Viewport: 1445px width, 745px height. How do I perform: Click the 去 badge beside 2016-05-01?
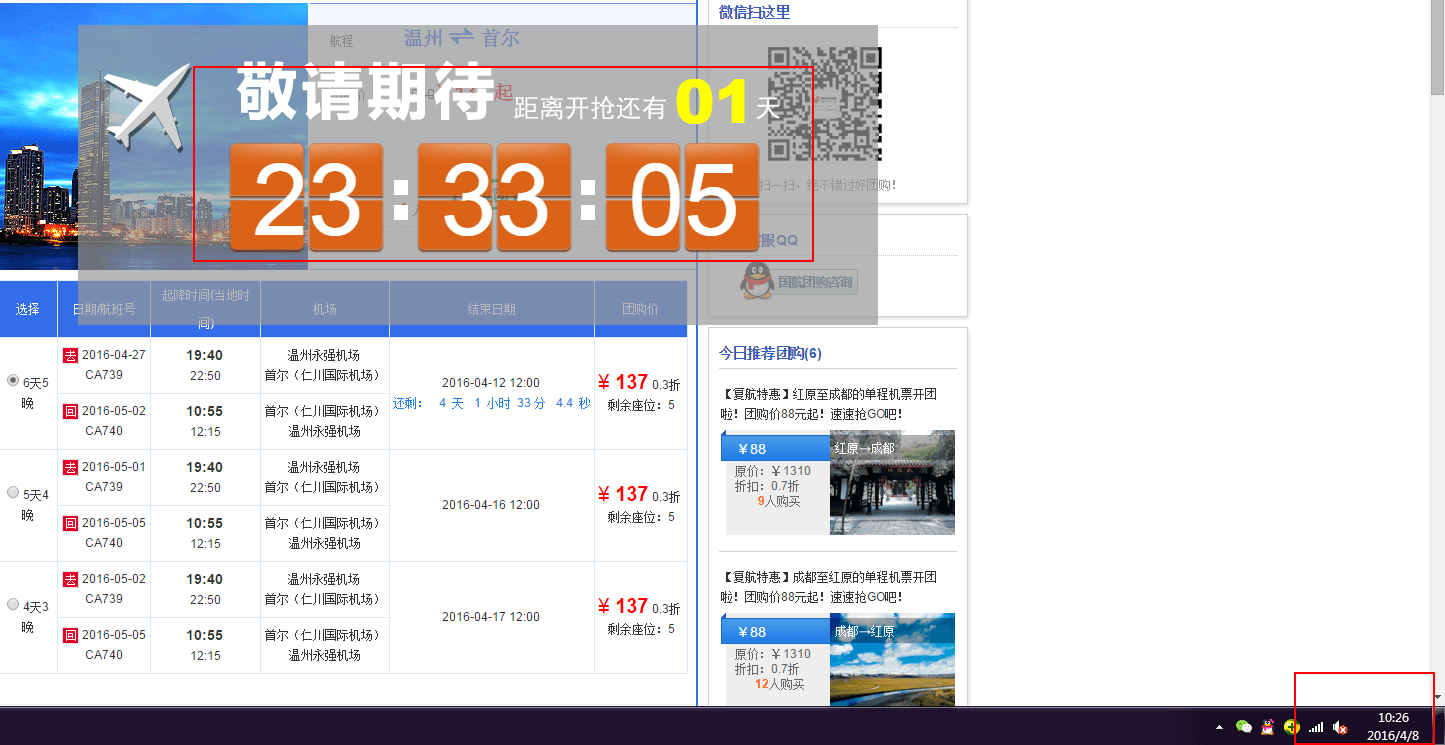(x=70, y=467)
